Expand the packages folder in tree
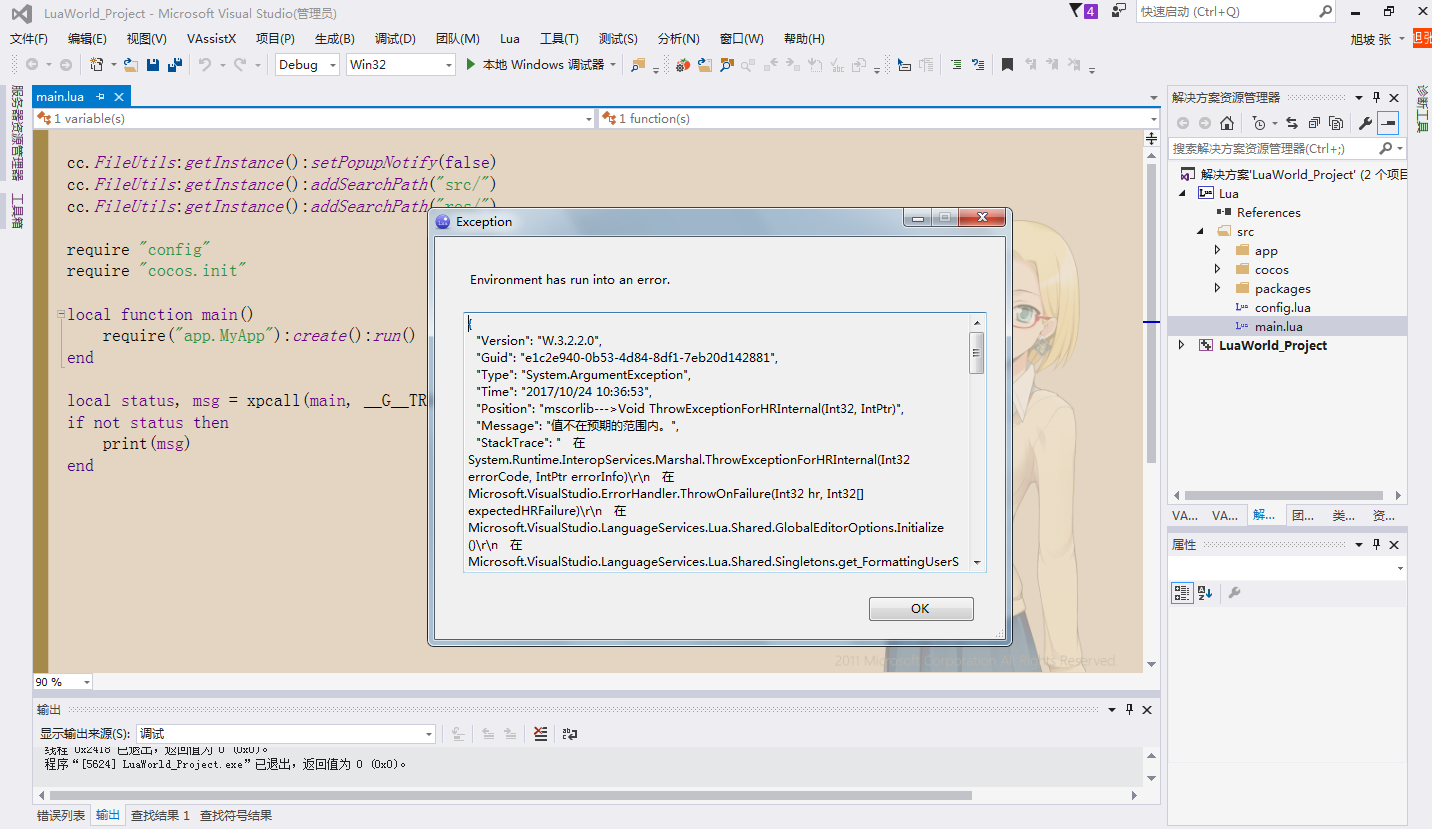 pyautogui.click(x=1217, y=288)
